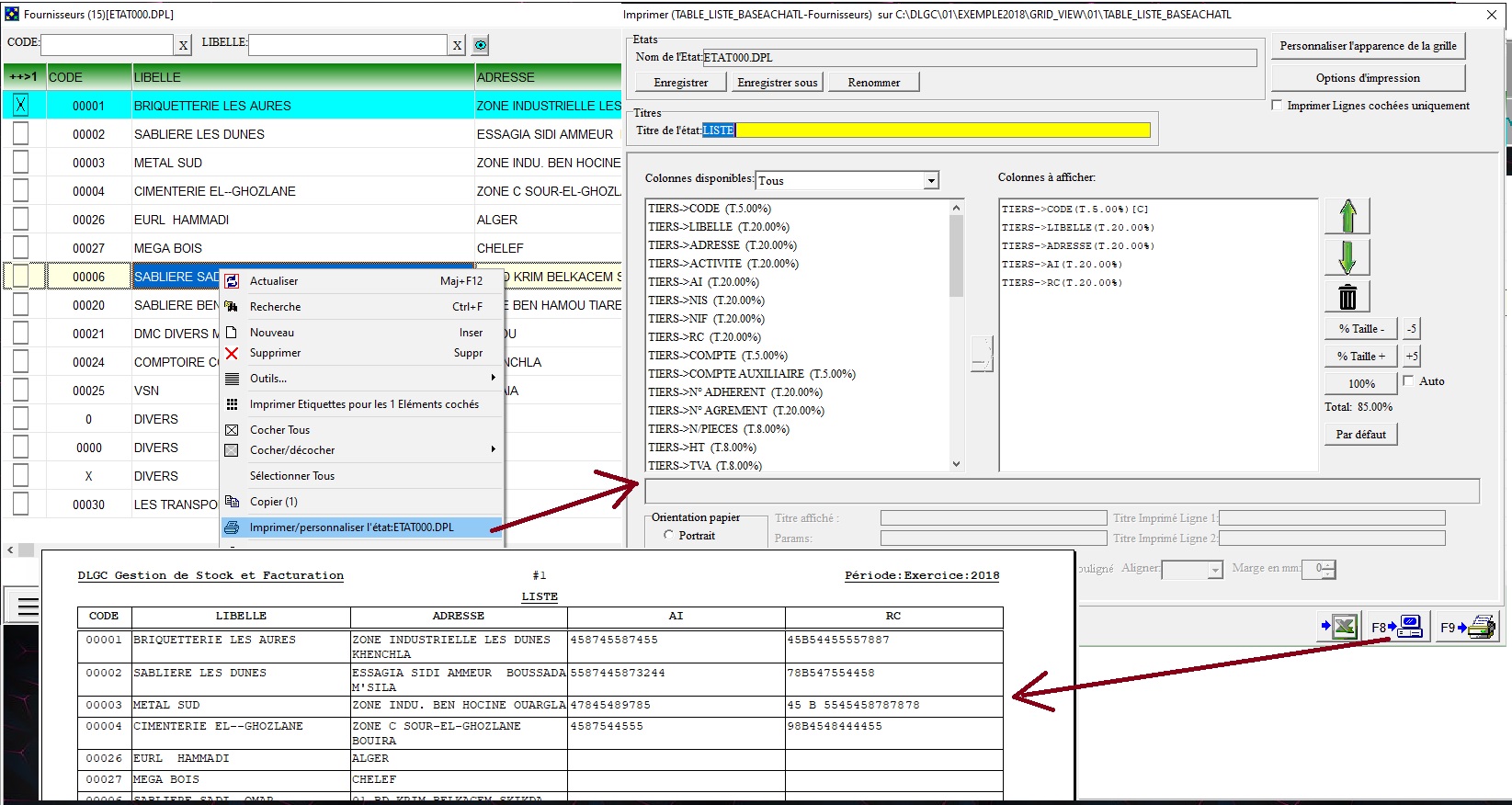Click the CODE filter input field

click(x=108, y=45)
